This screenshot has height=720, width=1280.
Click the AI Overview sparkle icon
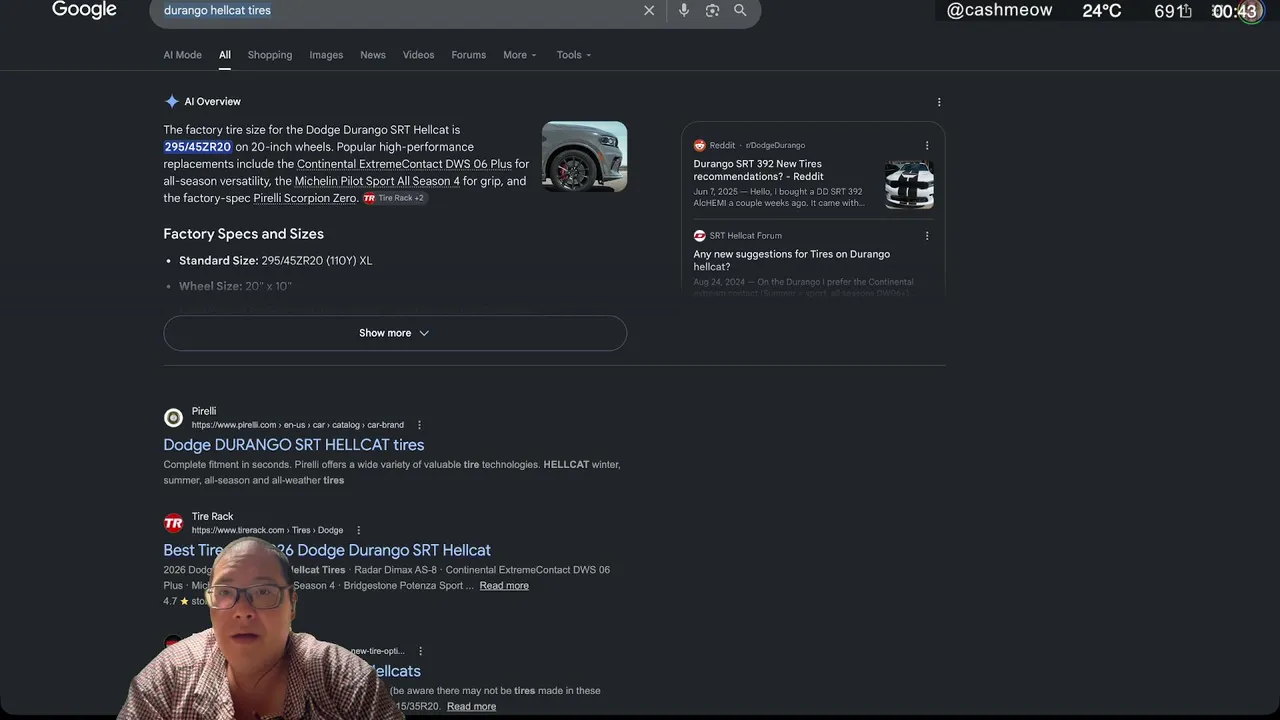point(172,101)
